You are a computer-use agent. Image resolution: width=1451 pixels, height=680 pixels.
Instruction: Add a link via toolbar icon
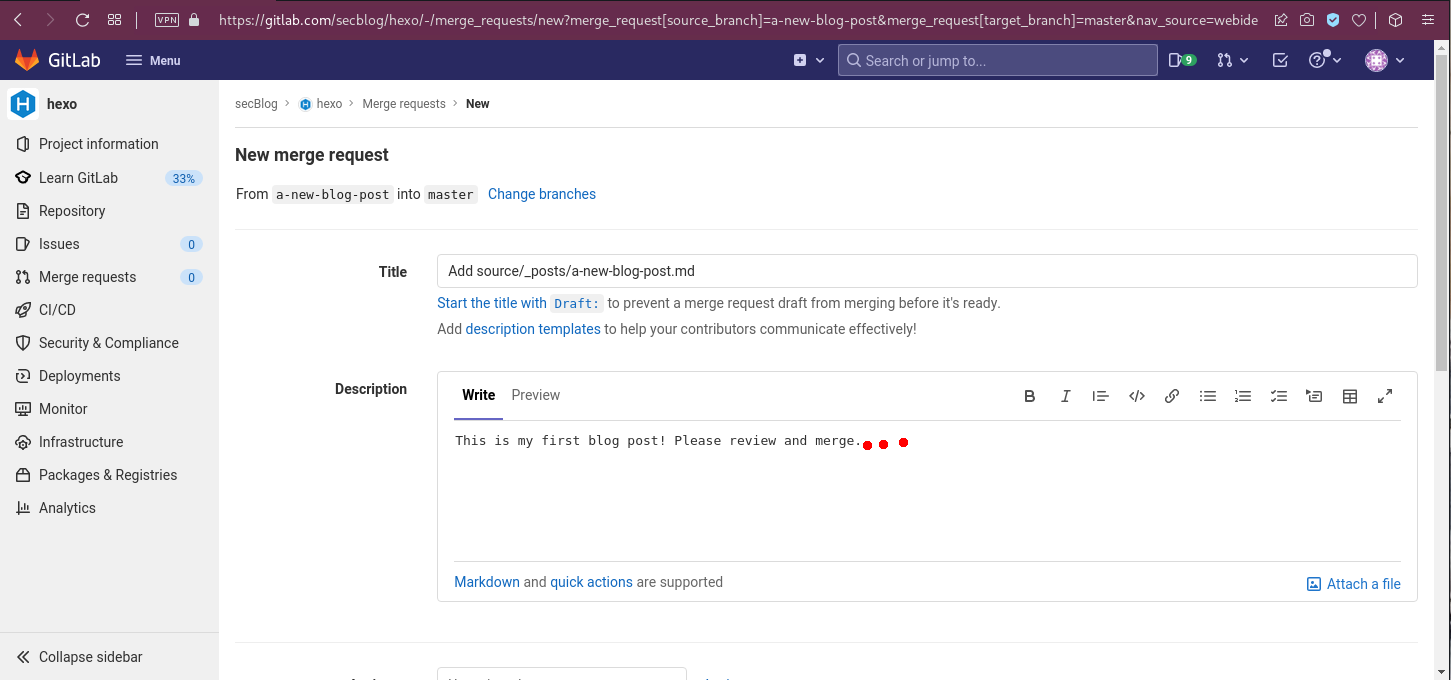point(1172,396)
